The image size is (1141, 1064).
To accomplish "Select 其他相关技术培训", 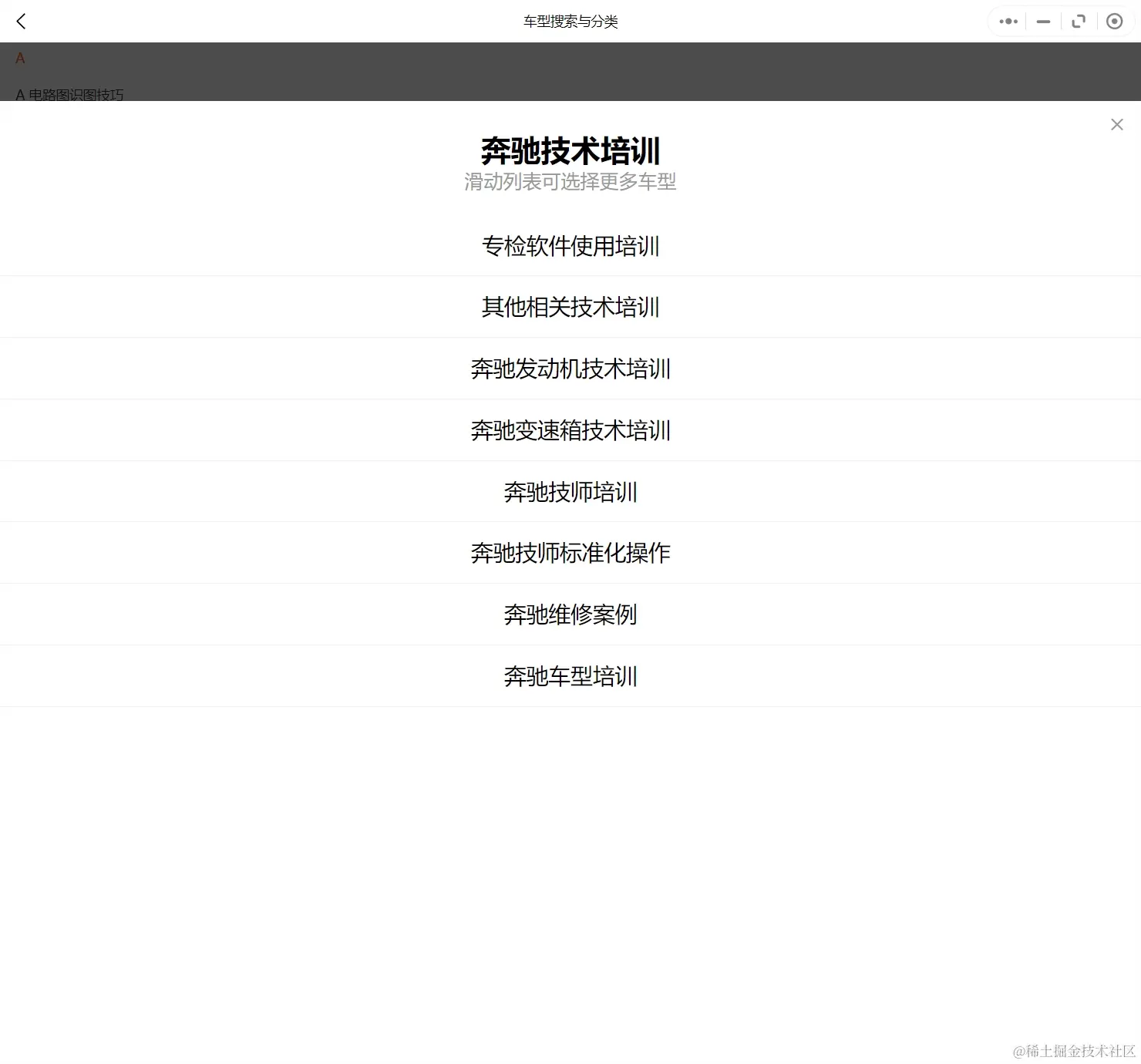I will tap(570, 307).
